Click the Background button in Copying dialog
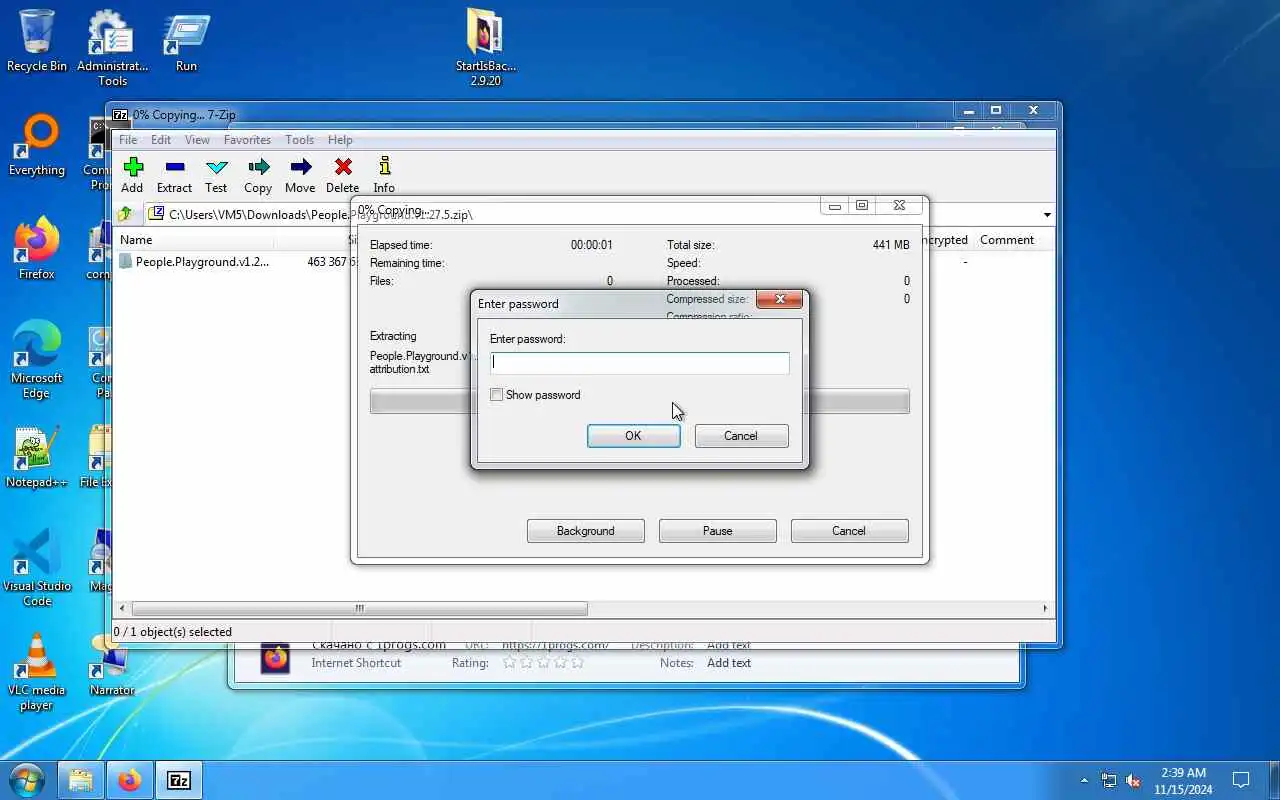This screenshot has height=800, width=1280. (586, 531)
